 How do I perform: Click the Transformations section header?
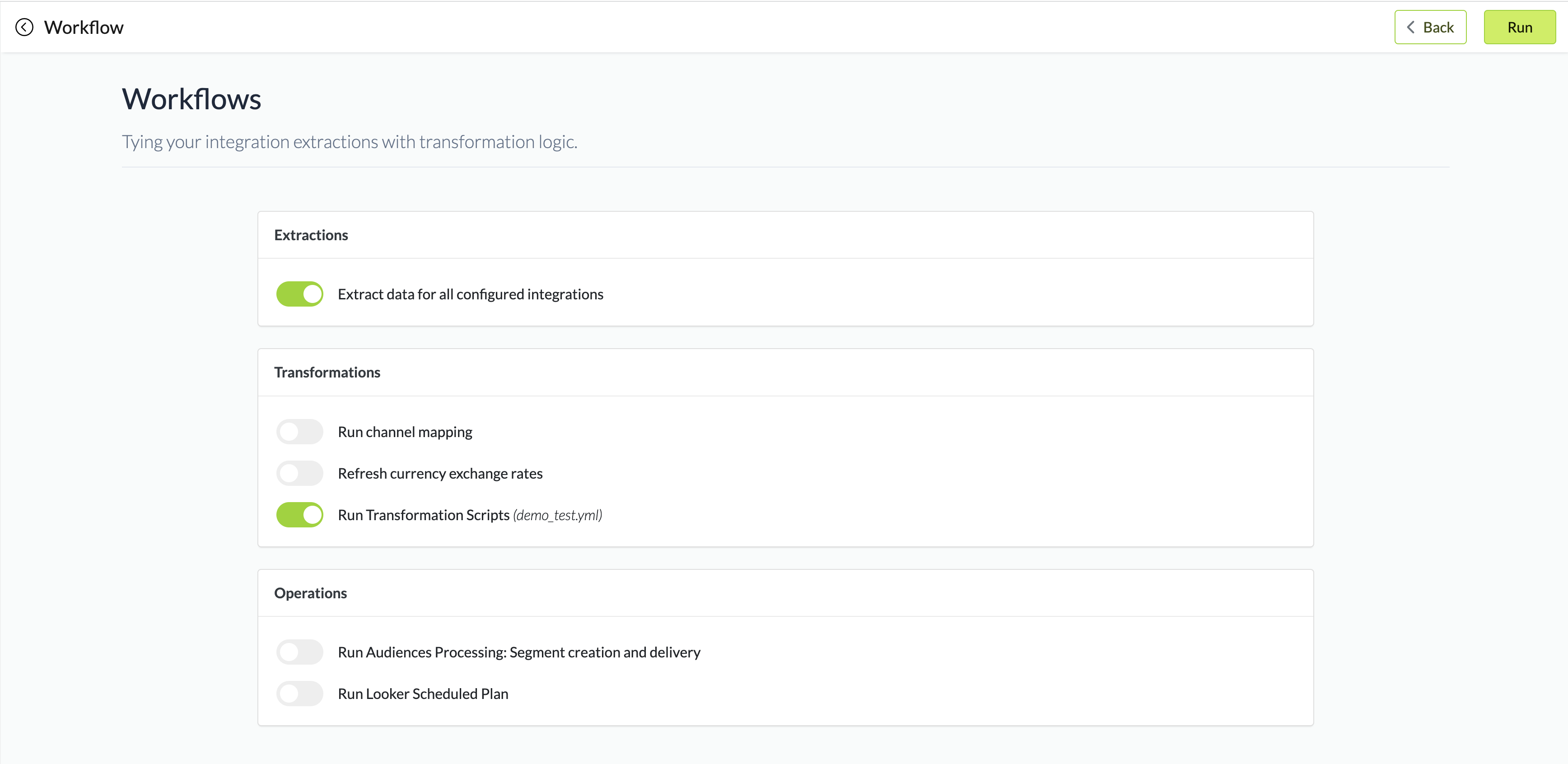click(327, 373)
